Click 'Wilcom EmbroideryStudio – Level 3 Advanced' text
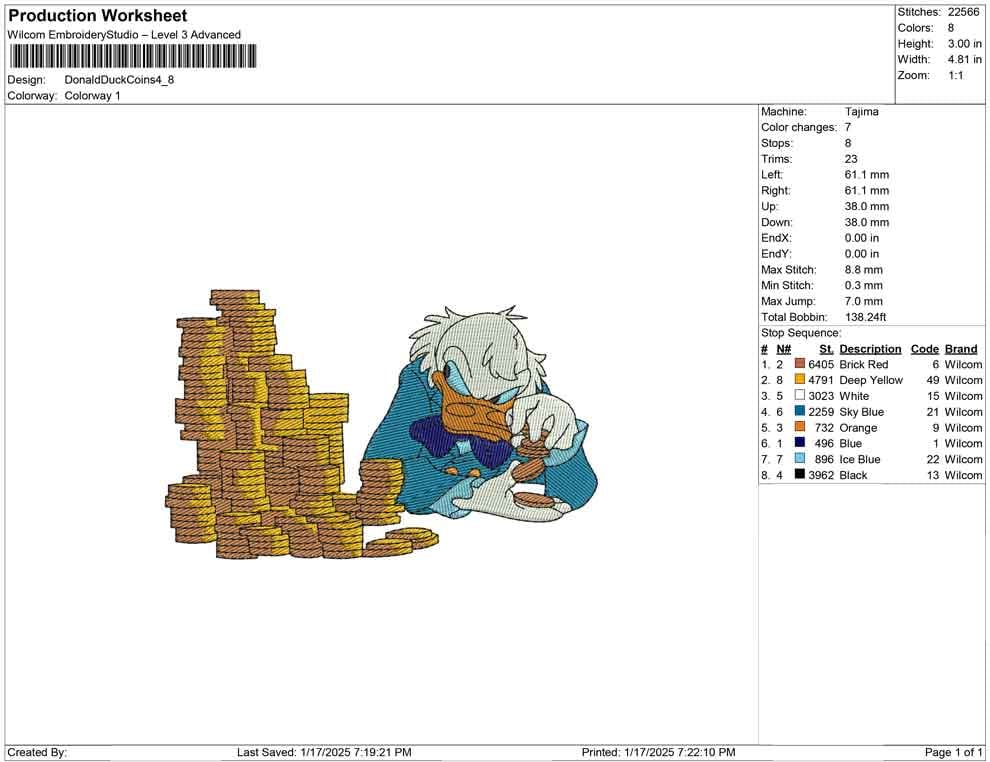 tap(124, 35)
